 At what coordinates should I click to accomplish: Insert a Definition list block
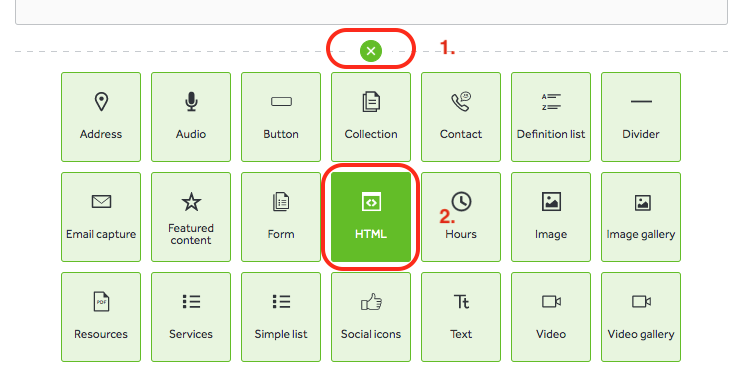(x=551, y=117)
